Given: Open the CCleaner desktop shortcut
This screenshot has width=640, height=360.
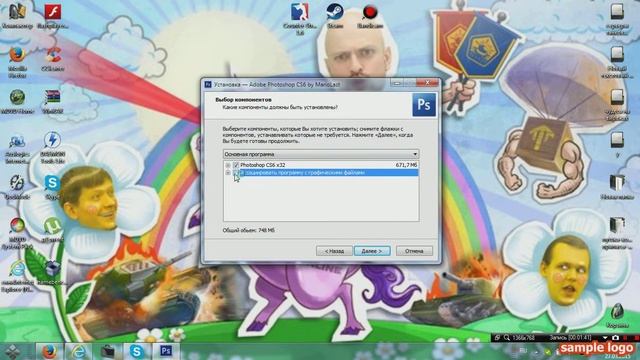Looking at the screenshot, I should pos(53,58).
